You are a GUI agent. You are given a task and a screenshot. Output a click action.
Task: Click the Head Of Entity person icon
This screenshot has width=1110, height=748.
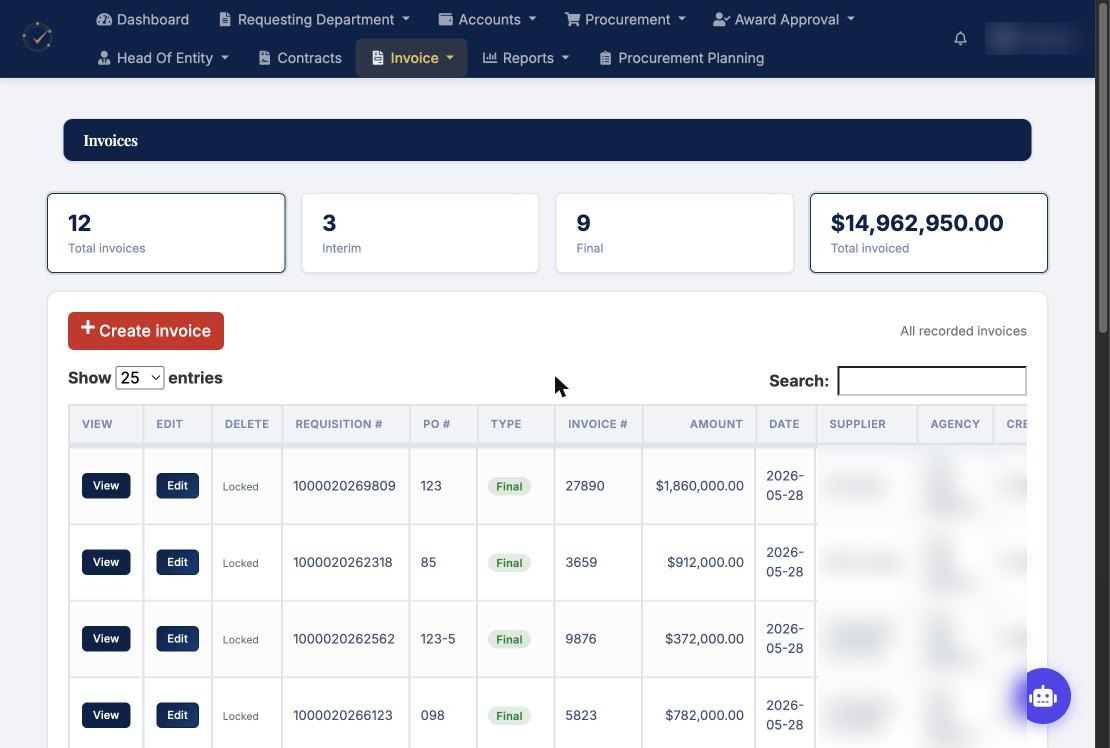[104, 58]
